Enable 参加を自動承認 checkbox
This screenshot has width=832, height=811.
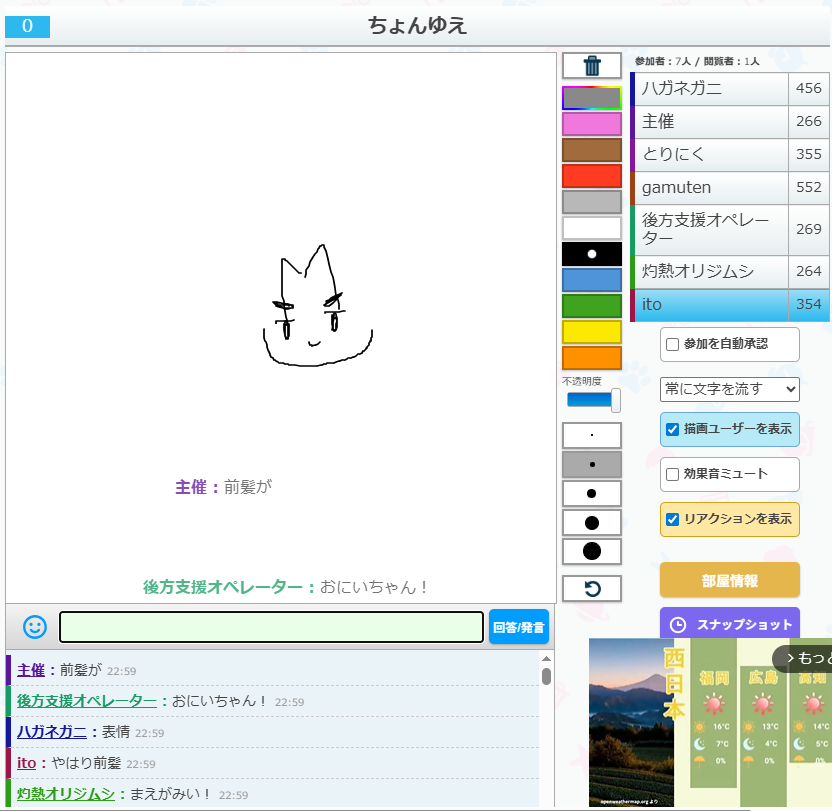673,344
